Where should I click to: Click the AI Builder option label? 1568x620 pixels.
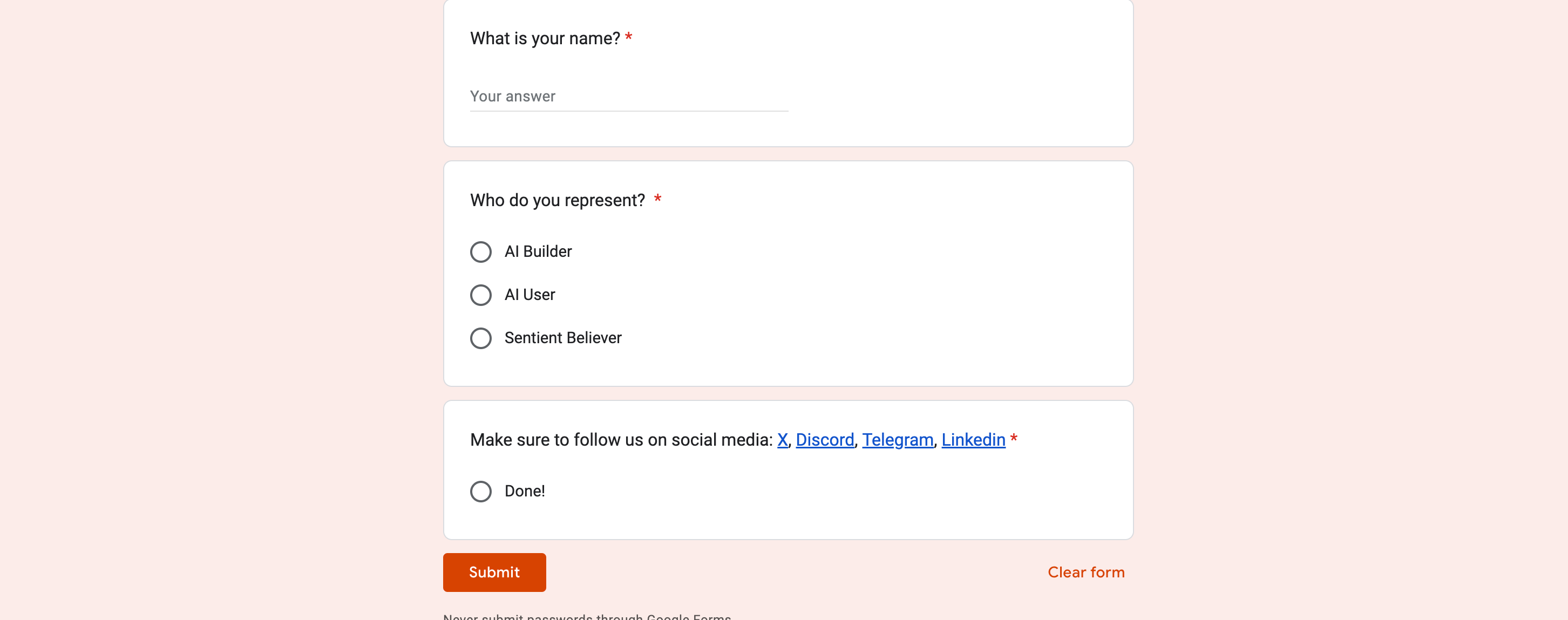coord(538,252)
